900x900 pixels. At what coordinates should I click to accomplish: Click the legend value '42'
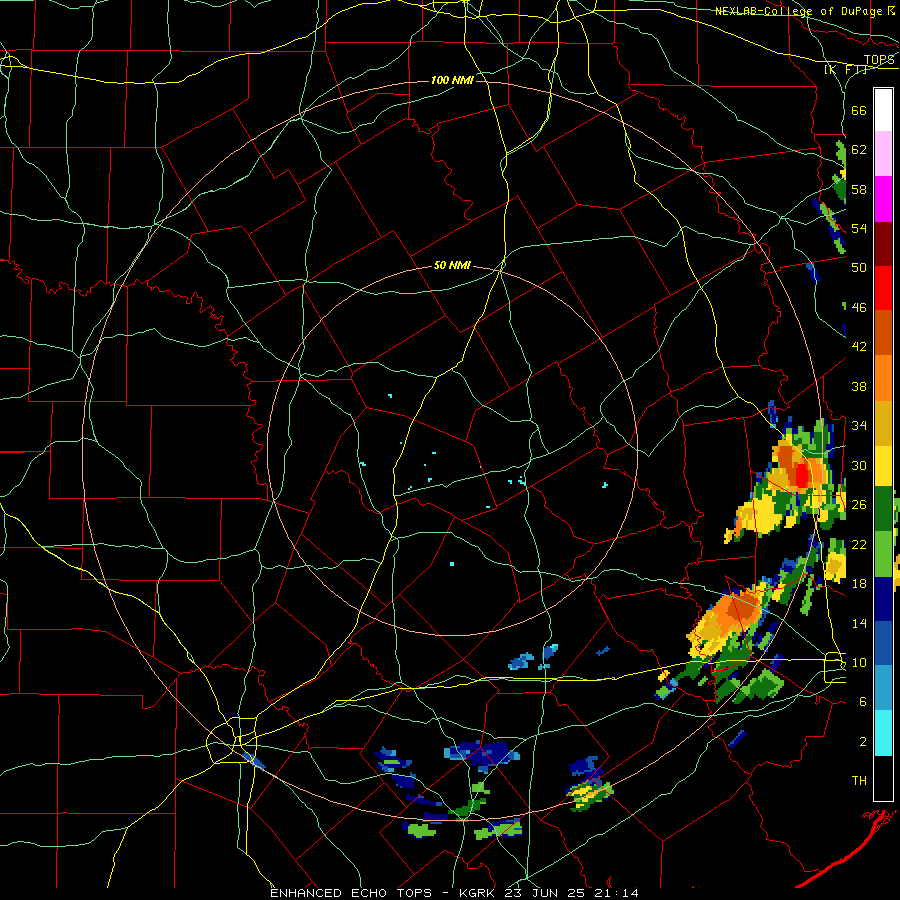[x=859, y=347]
